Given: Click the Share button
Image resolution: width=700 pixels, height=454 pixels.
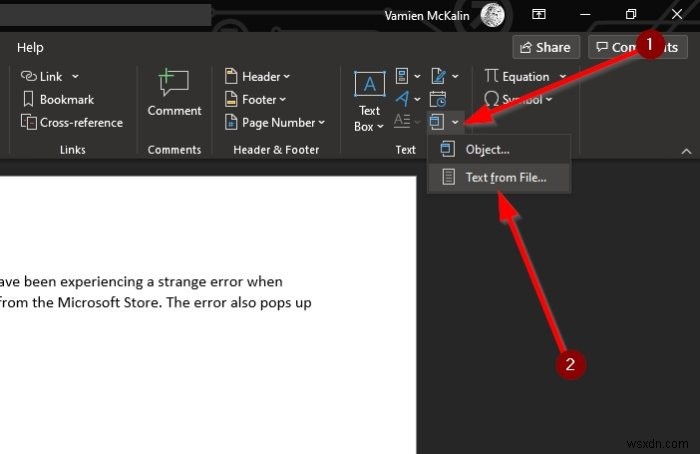Looking at the screenshot, I should coord(545,47).
